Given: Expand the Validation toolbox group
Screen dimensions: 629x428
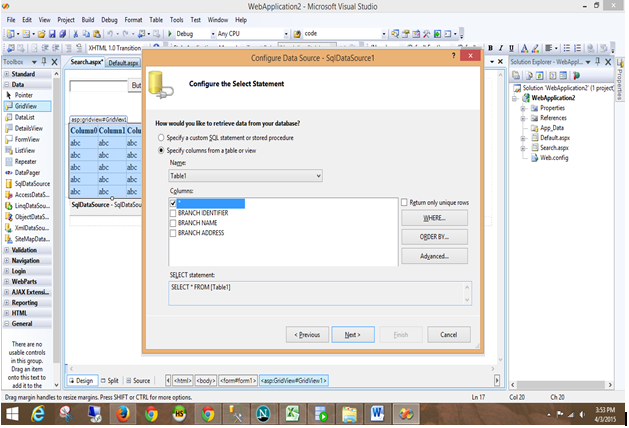Looking at the screenshot, I should [x=6, y=250].
